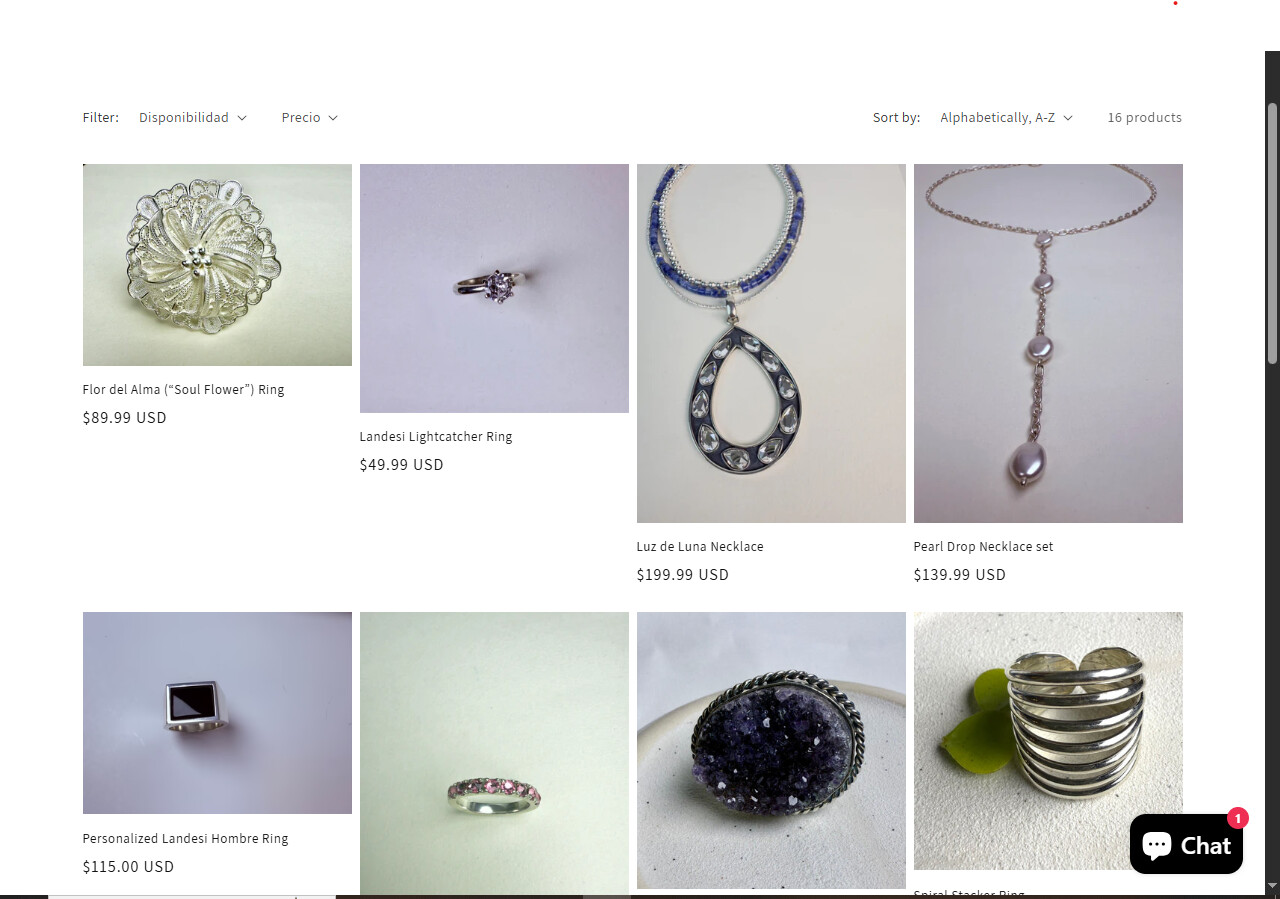This screenshot has width=1280, height=899.
Task: Click the solitaire Lightcatcher ring image
Action: tap(494, 288)
